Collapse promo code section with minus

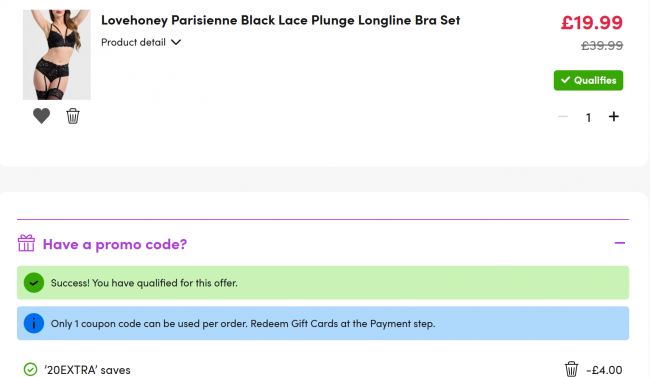pyautogui.click(x=620, y=243)
